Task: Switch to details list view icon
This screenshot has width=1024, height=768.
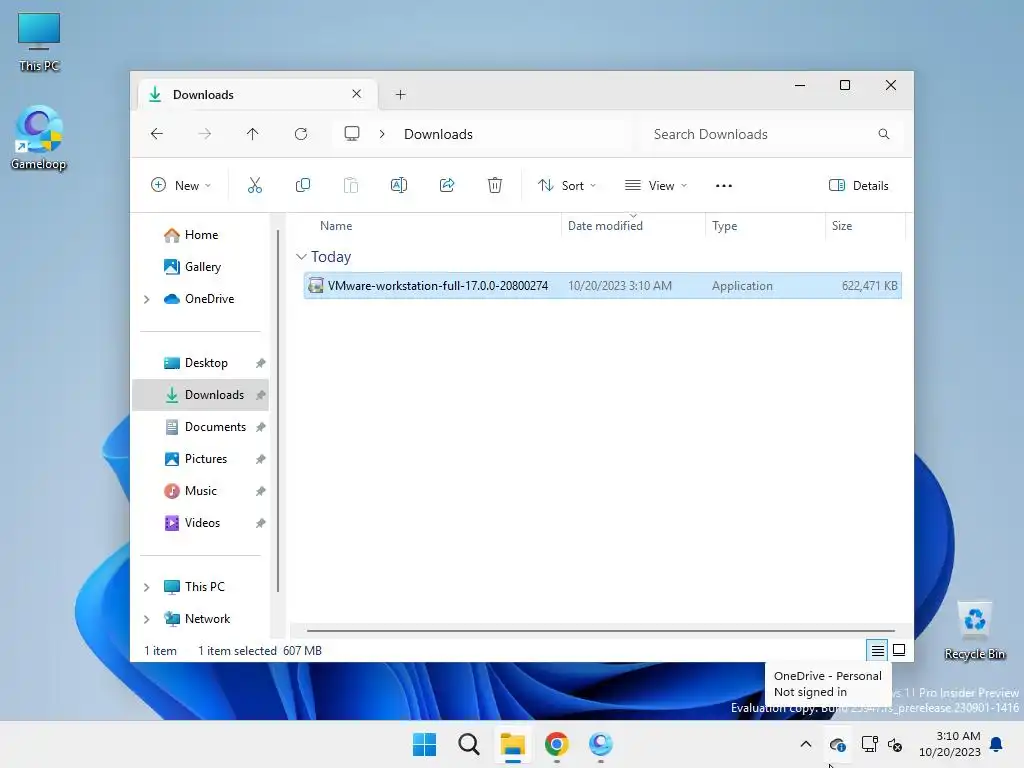Action: [878, 650]
